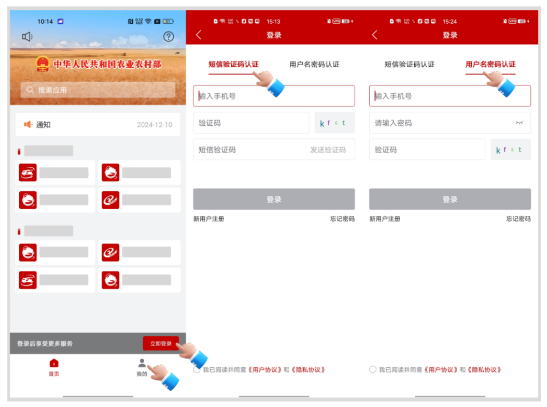Click 验证码 captcha field on the 15:13 login screen
This screenshot has width=547, height=407.
[x=251, y=123]
